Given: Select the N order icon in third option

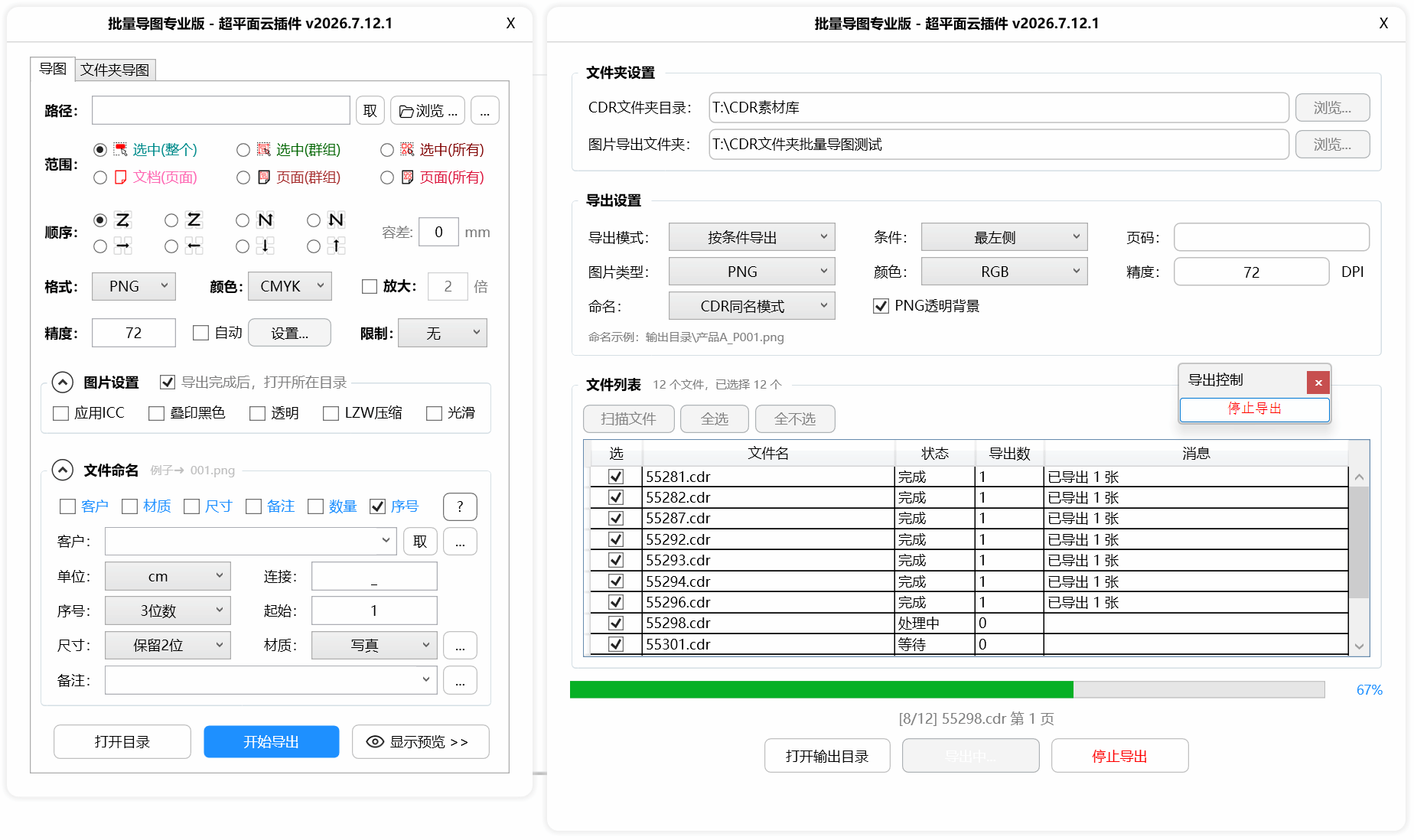Looking at the screenshot, I should click(266, 220).
